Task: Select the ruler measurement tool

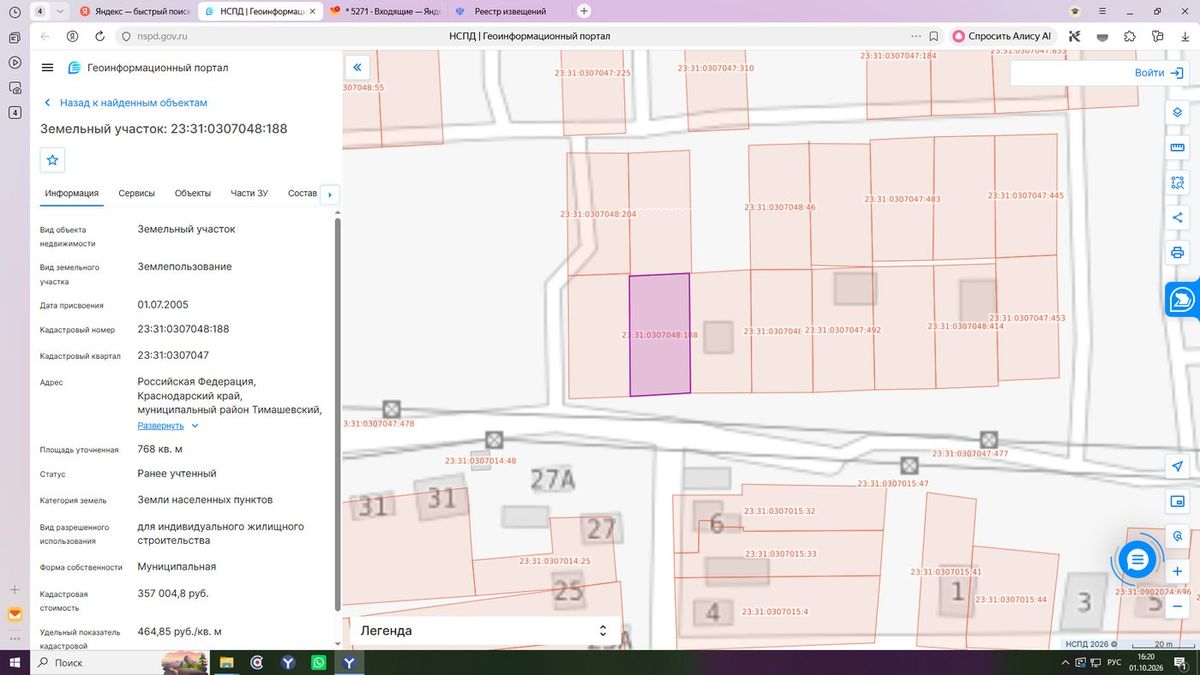Action: pos(1177,148)
